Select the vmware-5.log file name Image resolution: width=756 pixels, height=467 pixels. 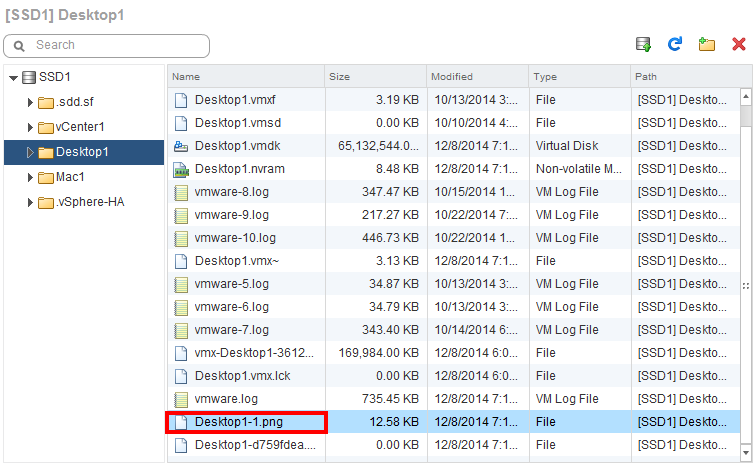coord(231,284)
